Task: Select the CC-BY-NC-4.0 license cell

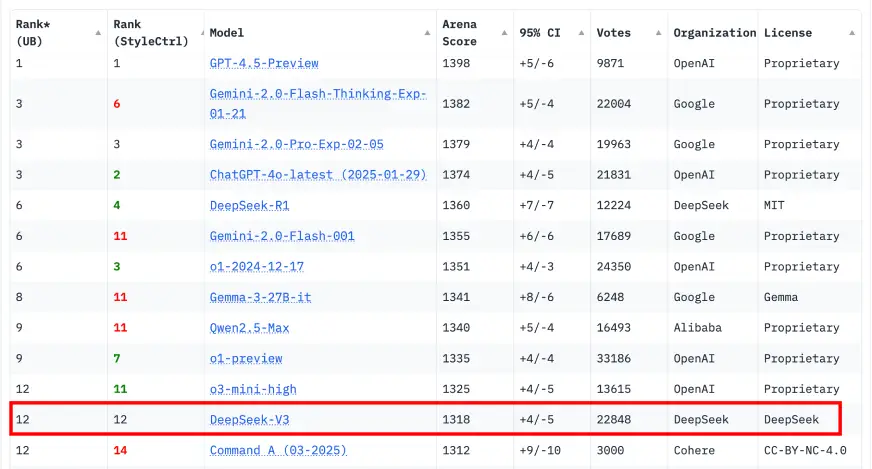Action: (805, 450)
